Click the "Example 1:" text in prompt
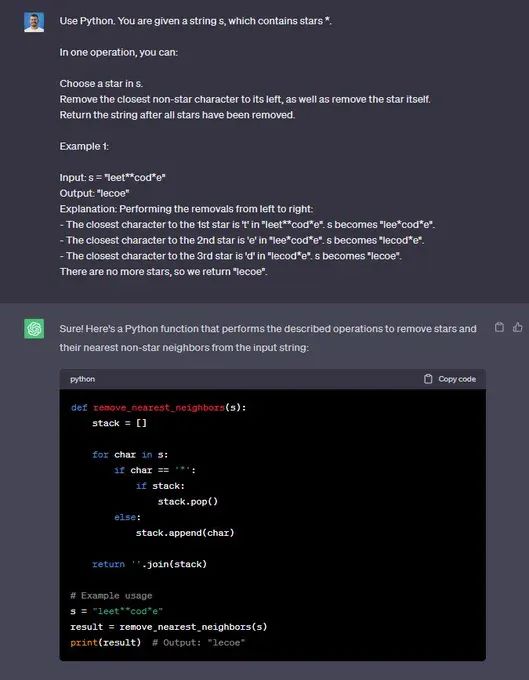 point(84,146)
